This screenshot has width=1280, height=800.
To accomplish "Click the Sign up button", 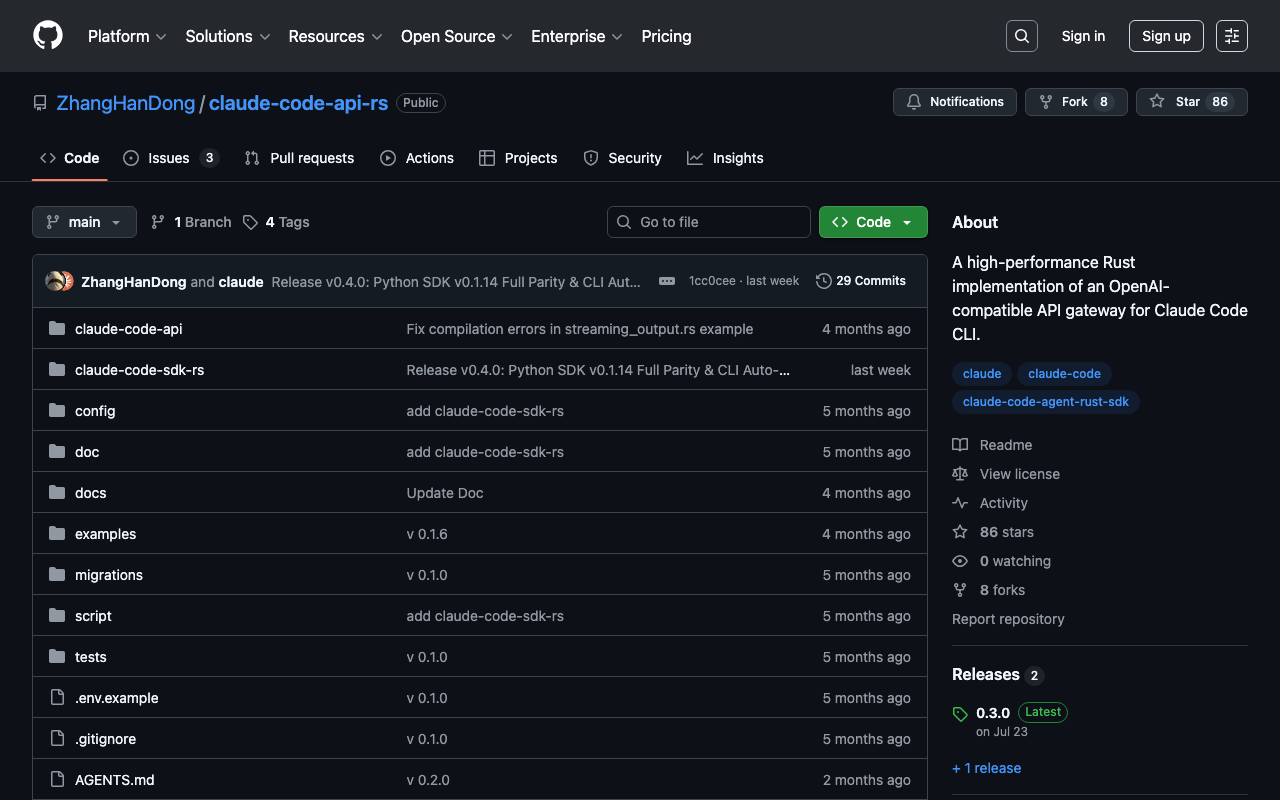I will pyautogui.click(x=1166, y=36).
